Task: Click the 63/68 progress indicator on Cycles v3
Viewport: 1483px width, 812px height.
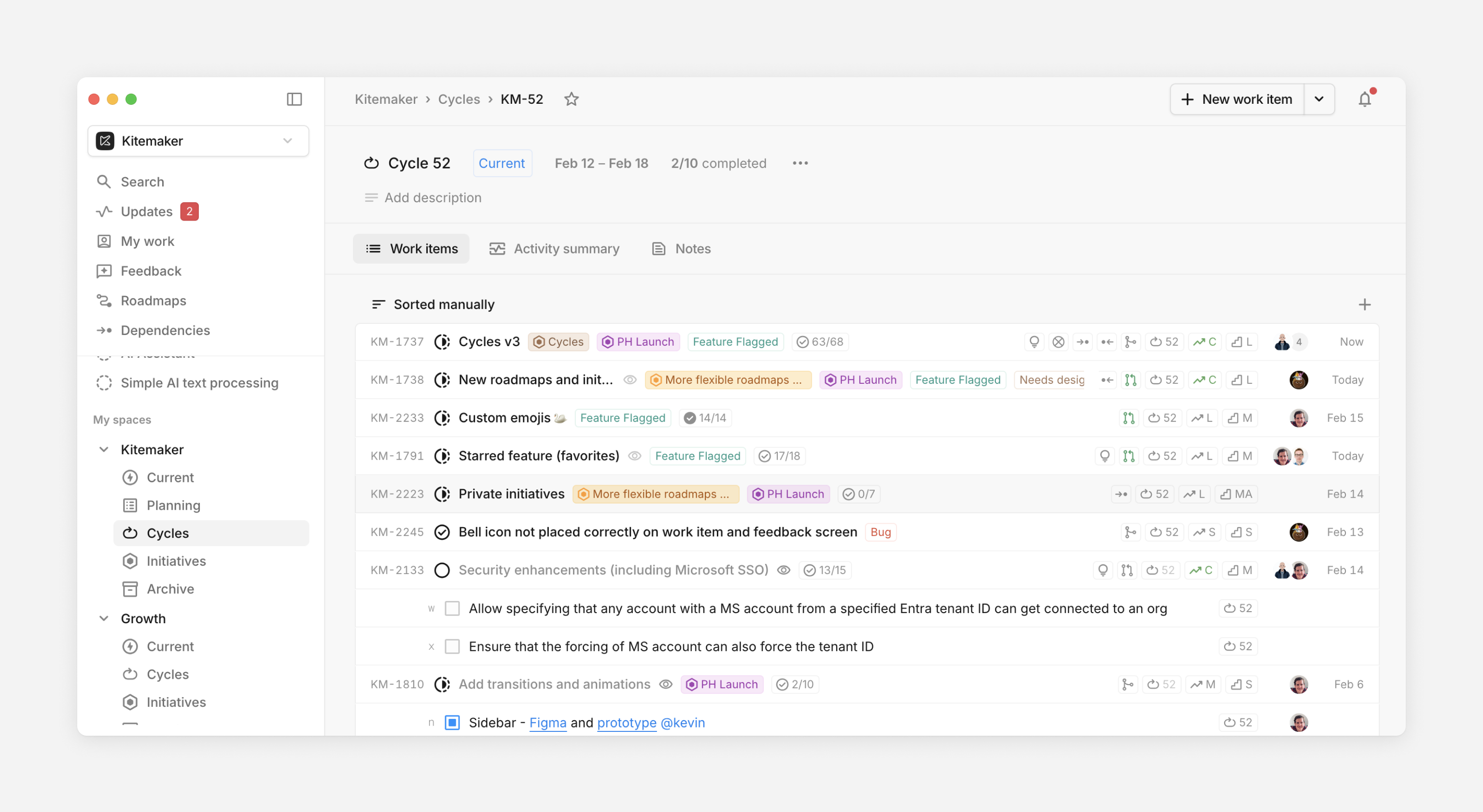Action: tap(820, 341)
